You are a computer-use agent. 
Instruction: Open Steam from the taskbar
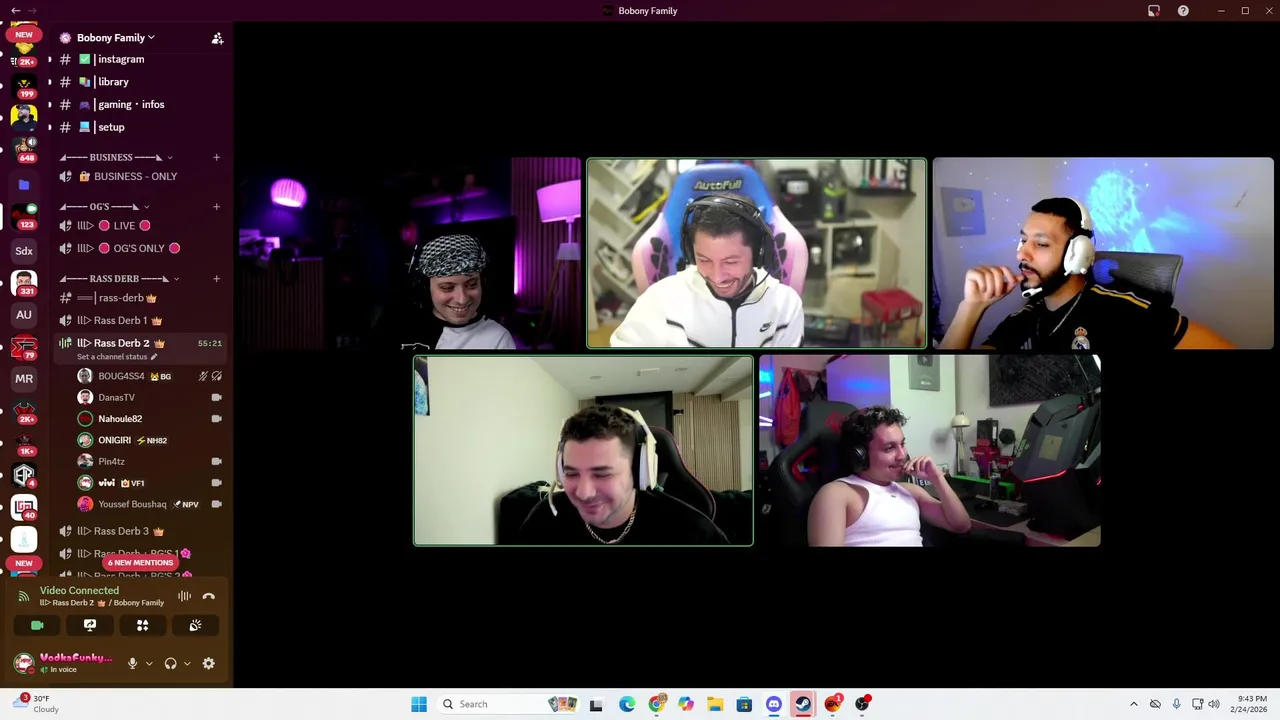pos(803,704)
